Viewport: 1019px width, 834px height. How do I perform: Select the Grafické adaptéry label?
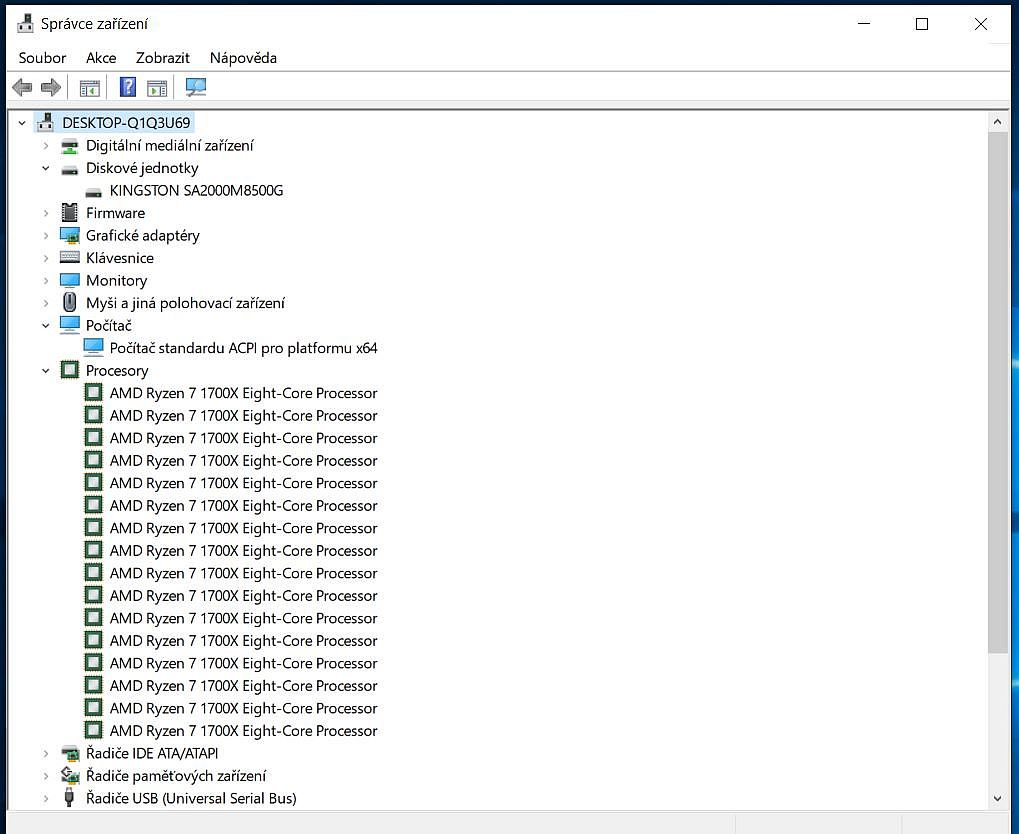coord(142,235)
